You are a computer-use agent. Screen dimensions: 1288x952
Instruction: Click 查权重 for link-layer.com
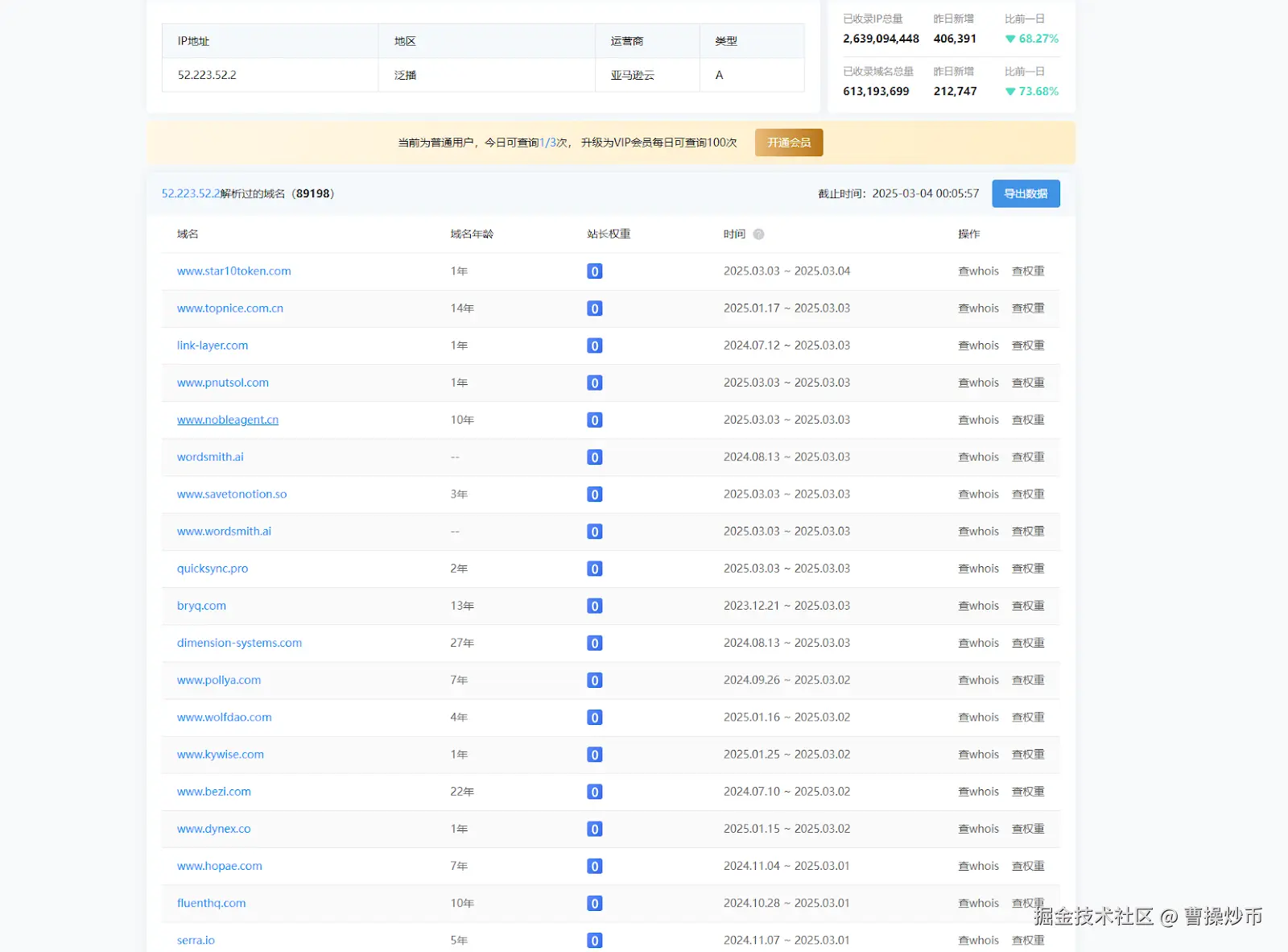click(x=1028, y=346)
